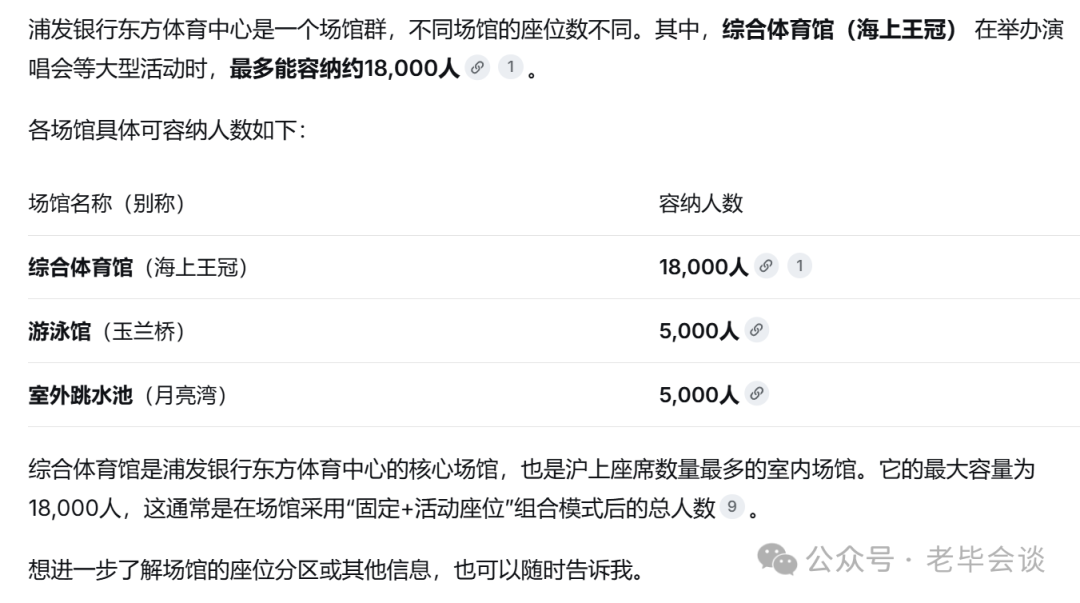Open citation badge 9 after 总人数

731,507
